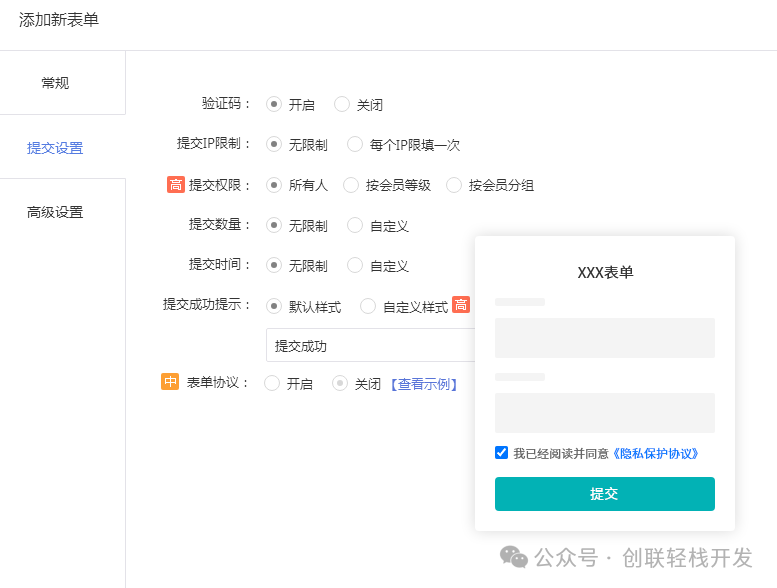Click the teal 提交 button
This screenshot has width=777, height=588.
[605, 494]
